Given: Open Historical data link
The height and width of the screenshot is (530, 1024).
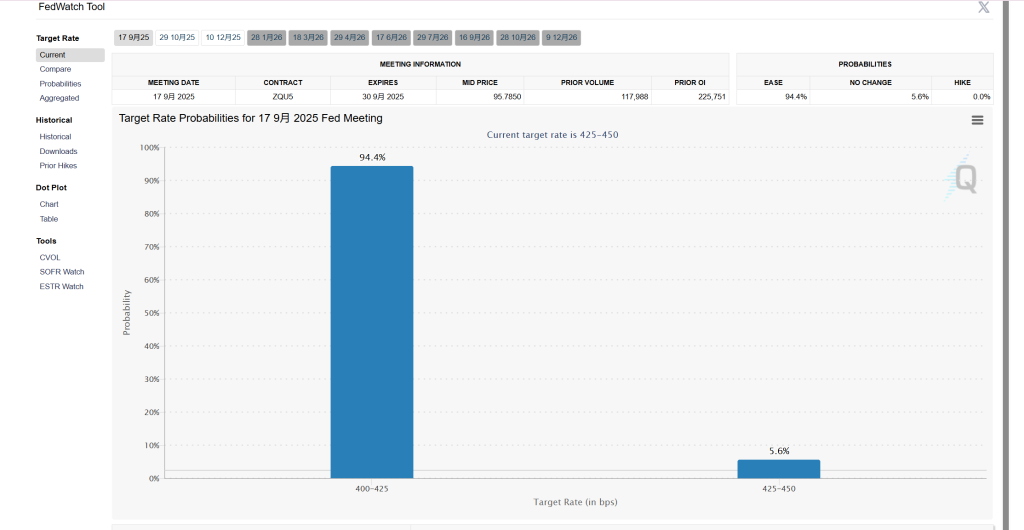Looking at the screenshot, I should coord(55,136).
